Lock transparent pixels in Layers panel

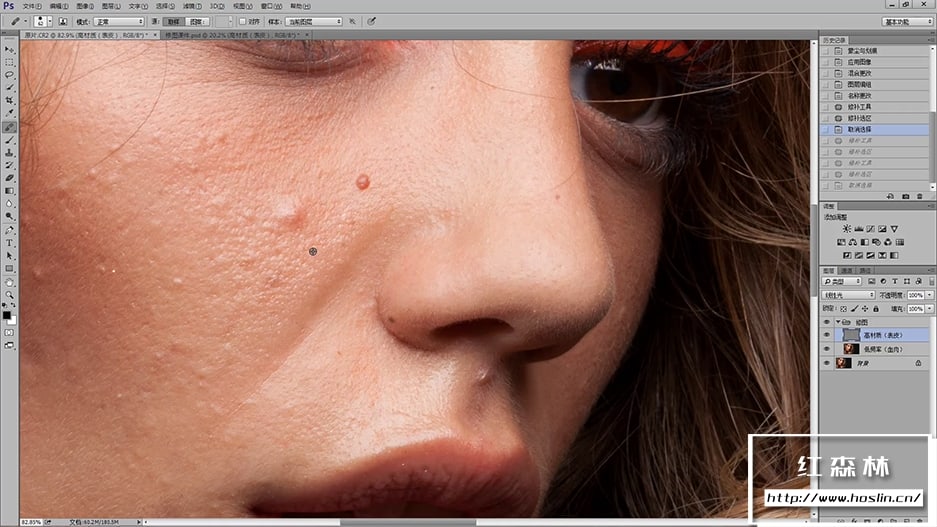[x=843, y=309]
